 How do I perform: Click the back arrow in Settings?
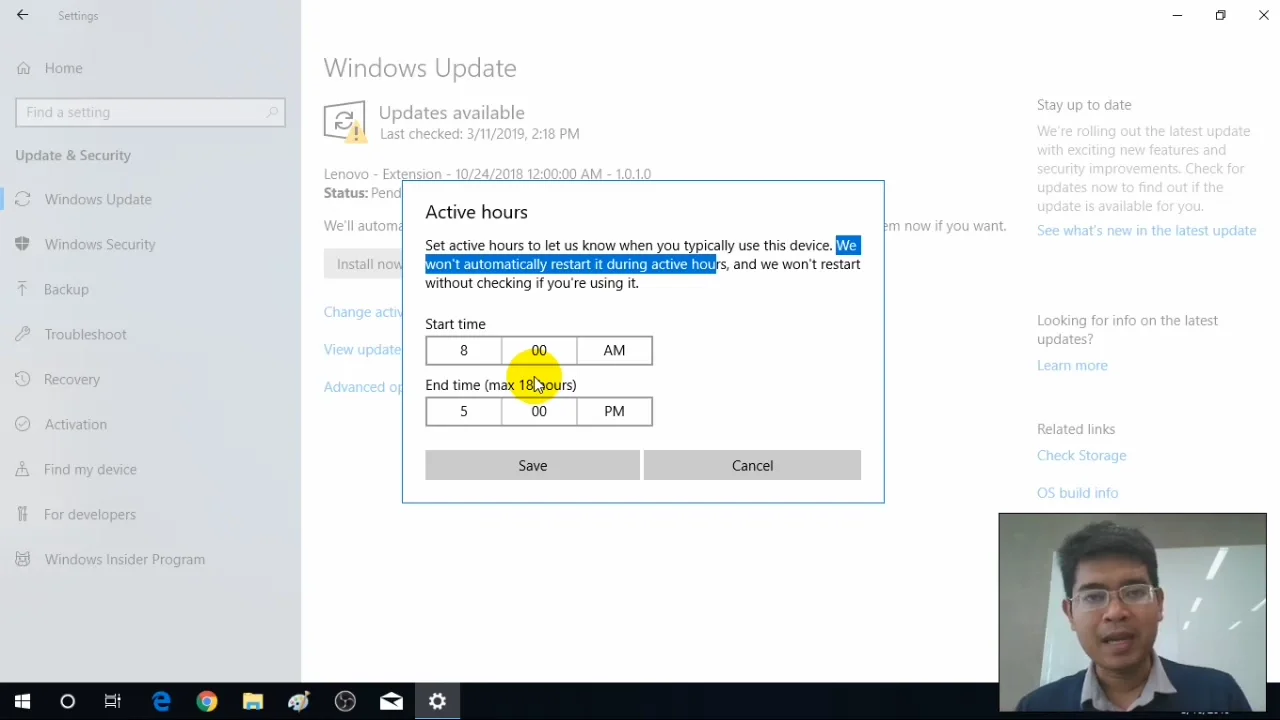(22, 15)
